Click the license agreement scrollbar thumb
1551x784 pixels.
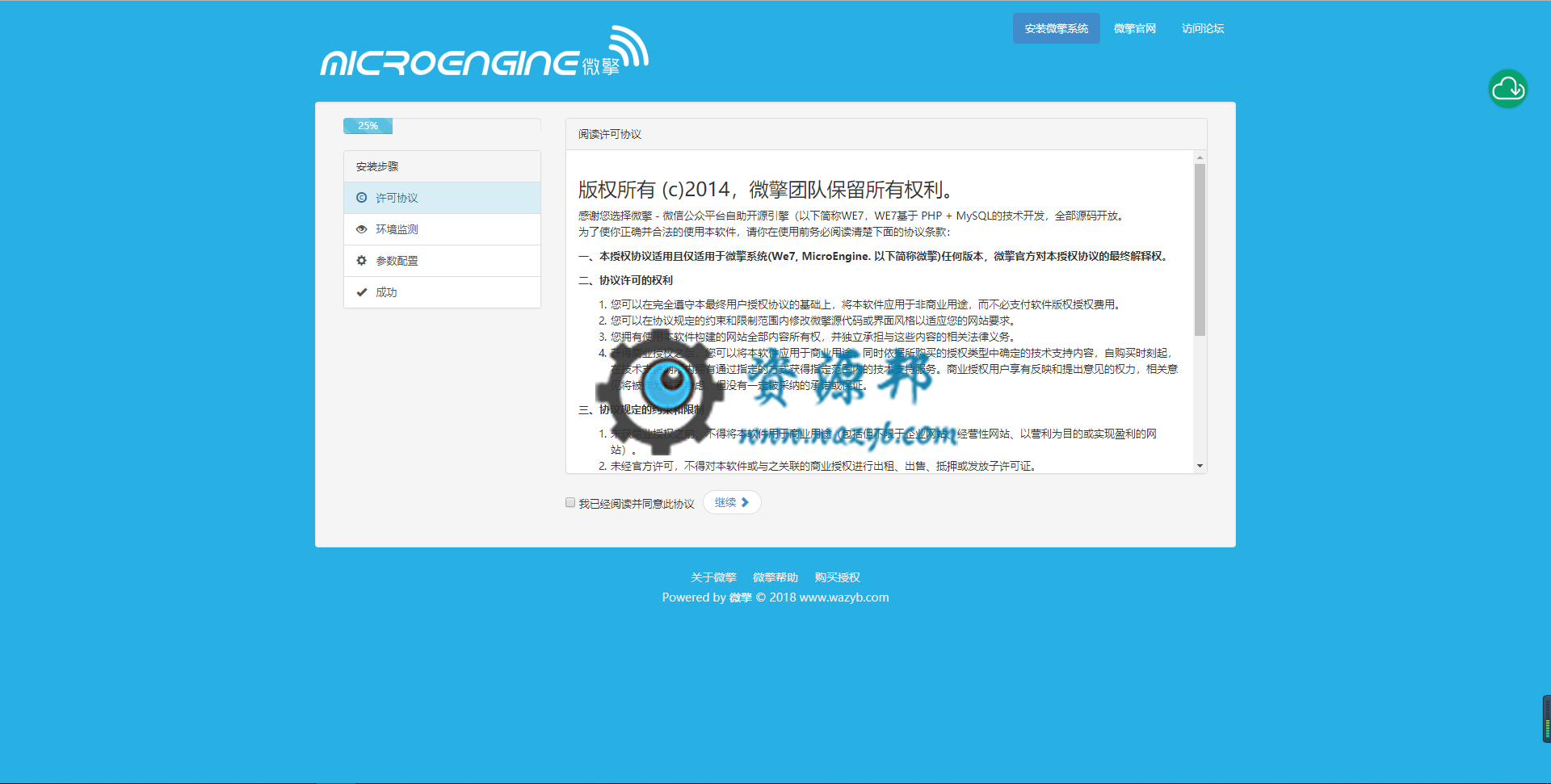[x=1200, y=249]
